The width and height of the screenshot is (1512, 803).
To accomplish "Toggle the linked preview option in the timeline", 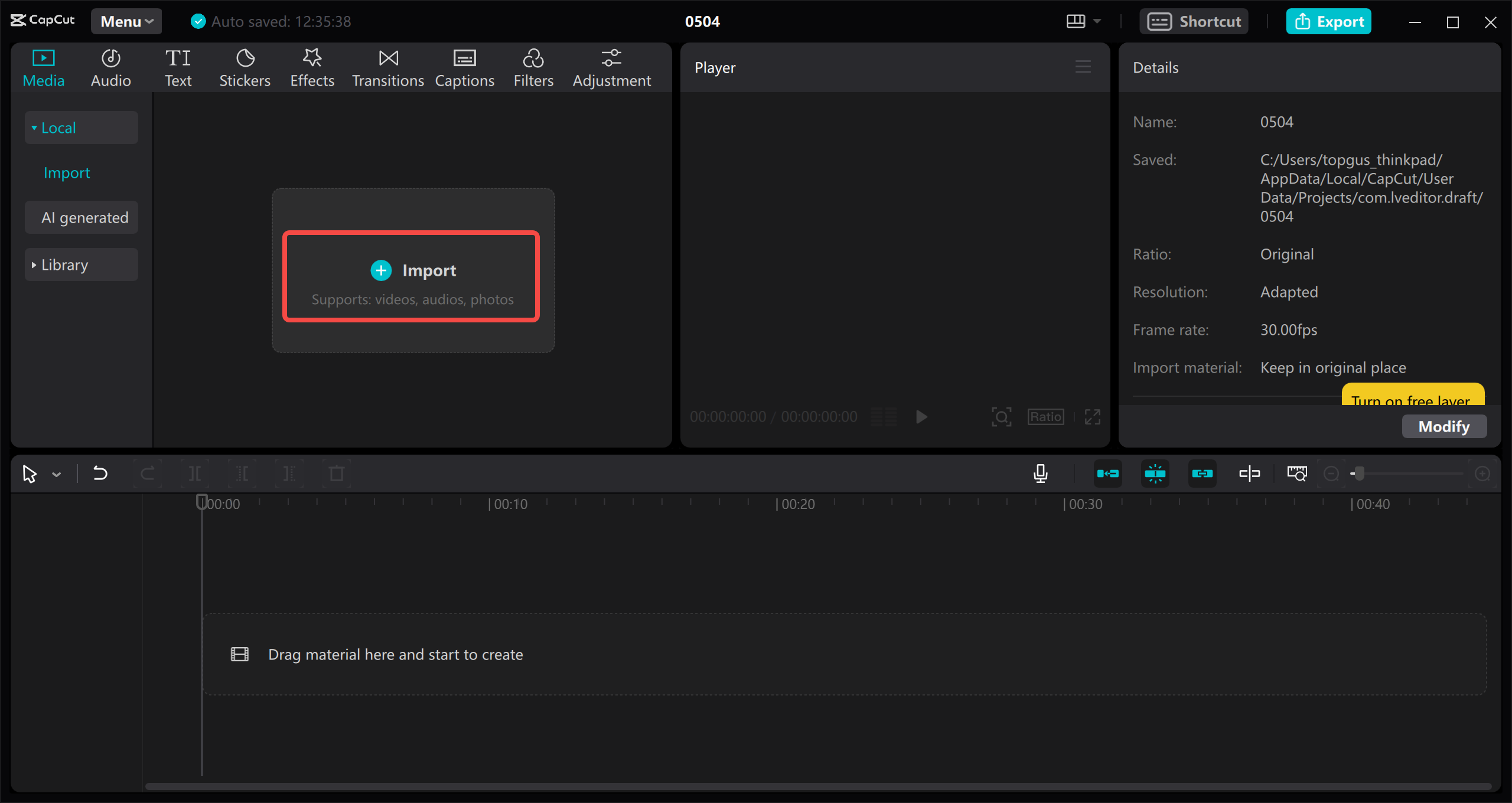I will (x=1203, y=473).
